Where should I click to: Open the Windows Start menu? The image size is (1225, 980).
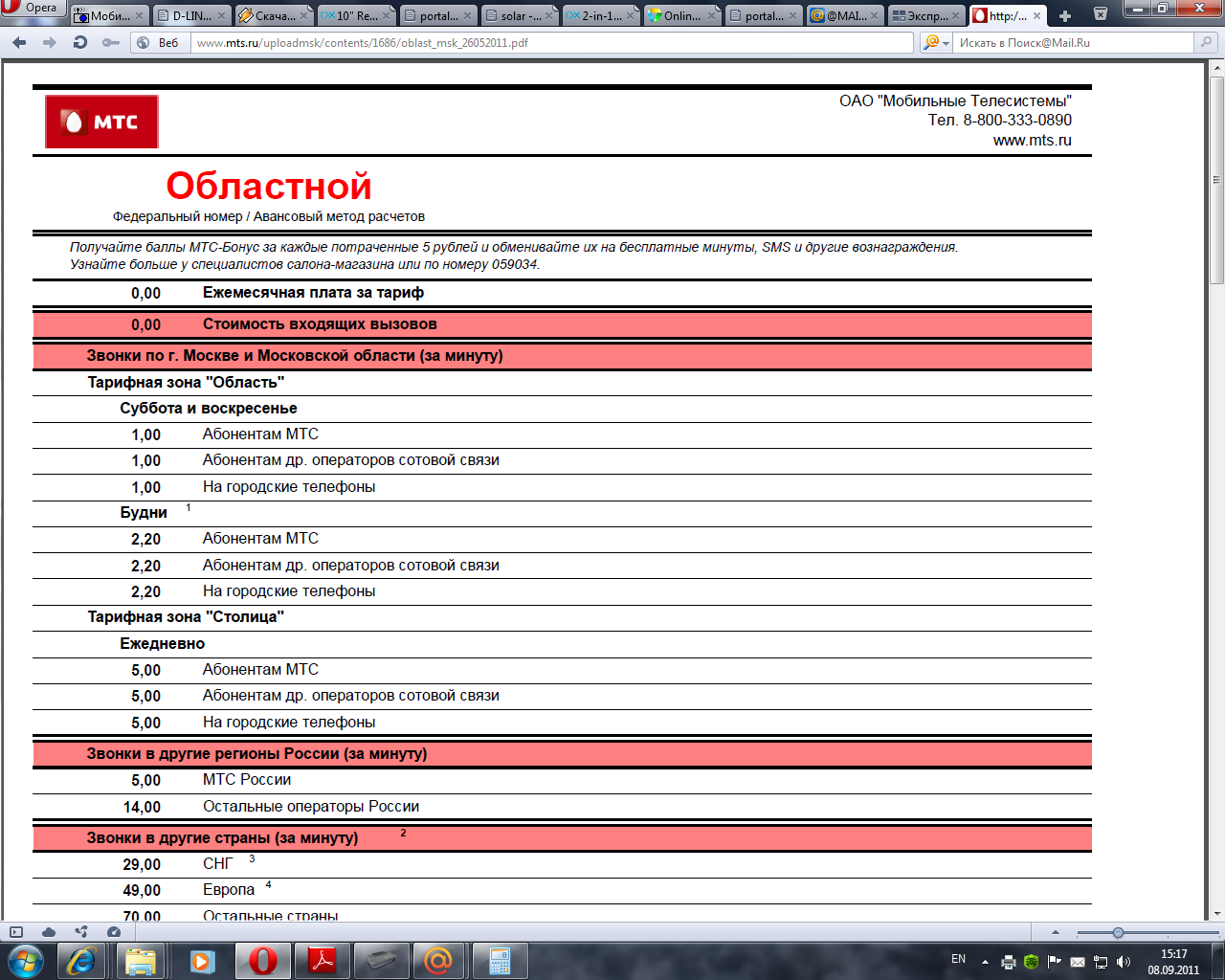25,961
